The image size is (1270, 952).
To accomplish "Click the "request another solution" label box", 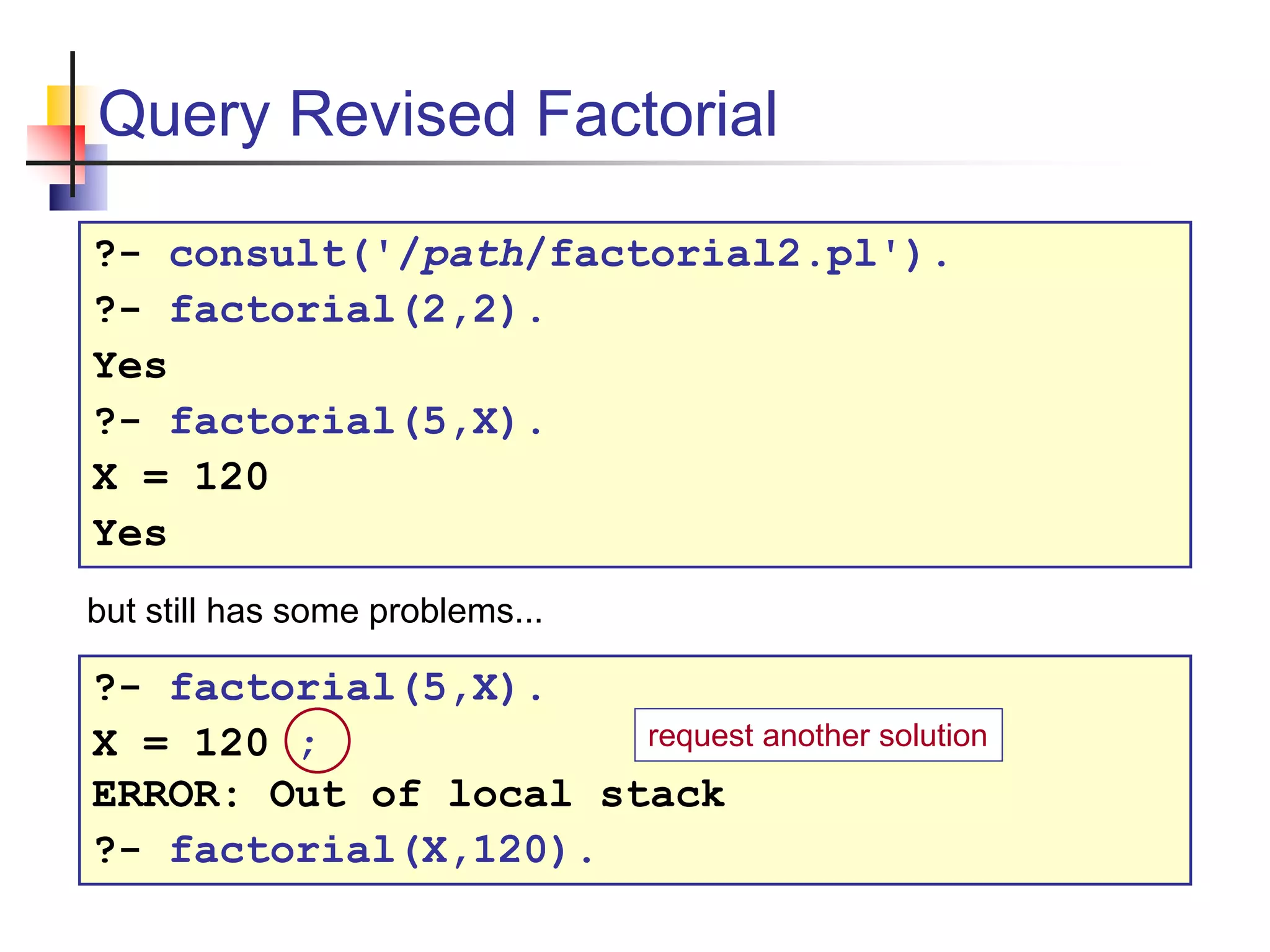I will click(818, 735).
